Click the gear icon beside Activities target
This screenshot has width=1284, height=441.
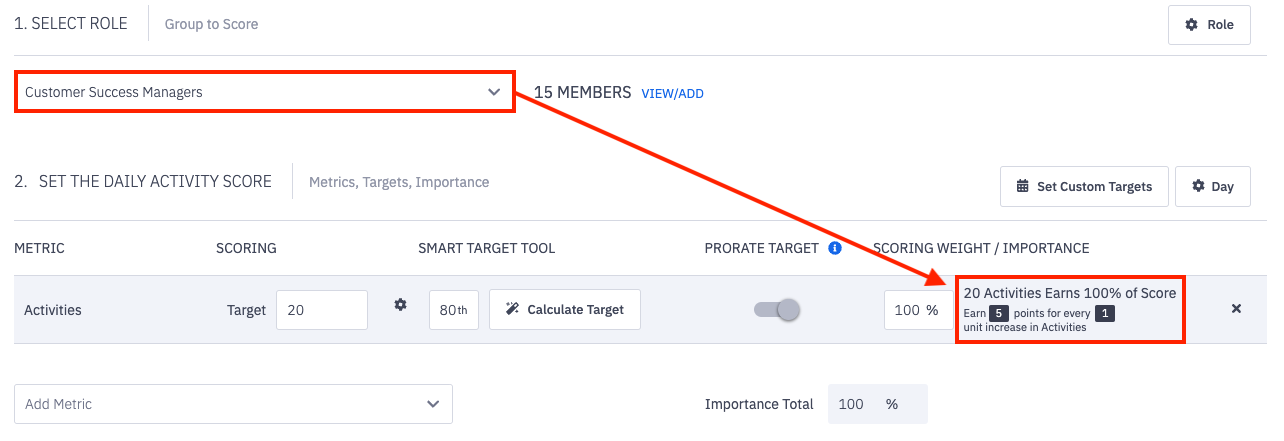coord(400,305)
